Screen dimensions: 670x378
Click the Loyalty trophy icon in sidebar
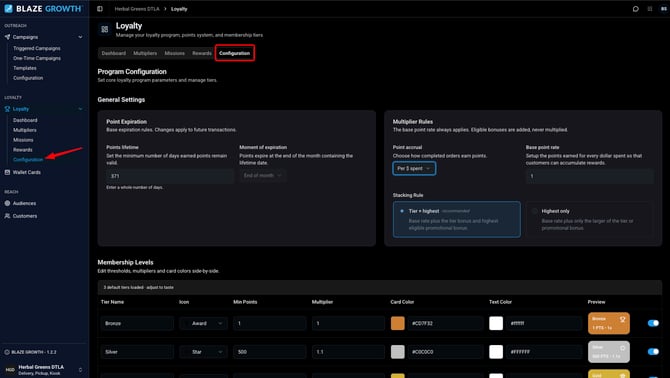coord(7,109)
